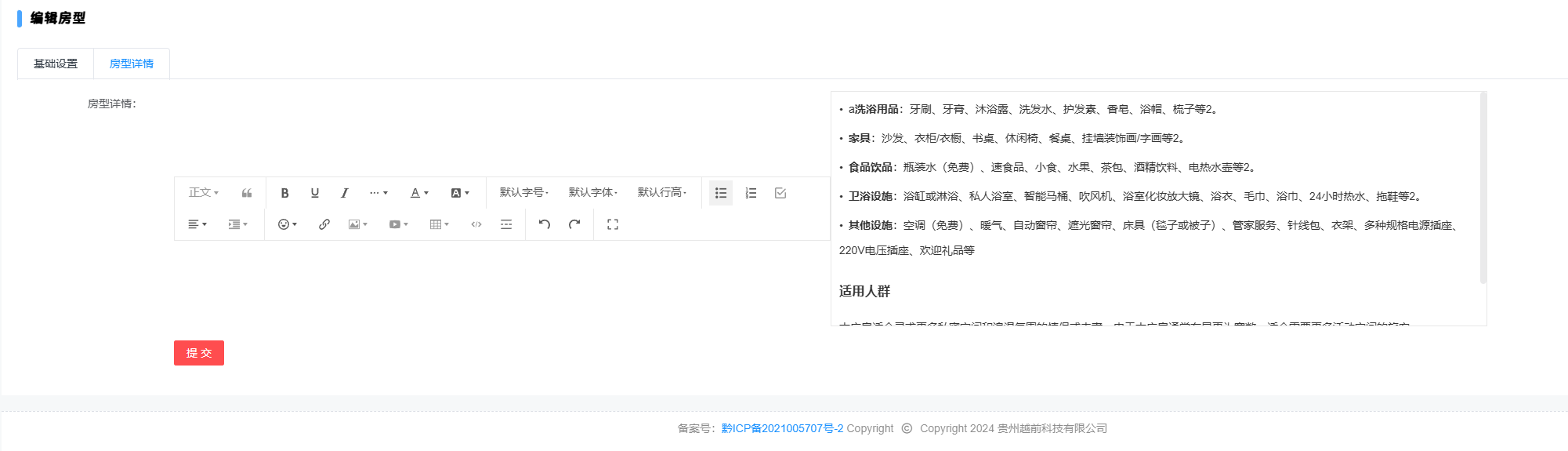Switch to the 基础设置 tab

(x=56, y=64)
